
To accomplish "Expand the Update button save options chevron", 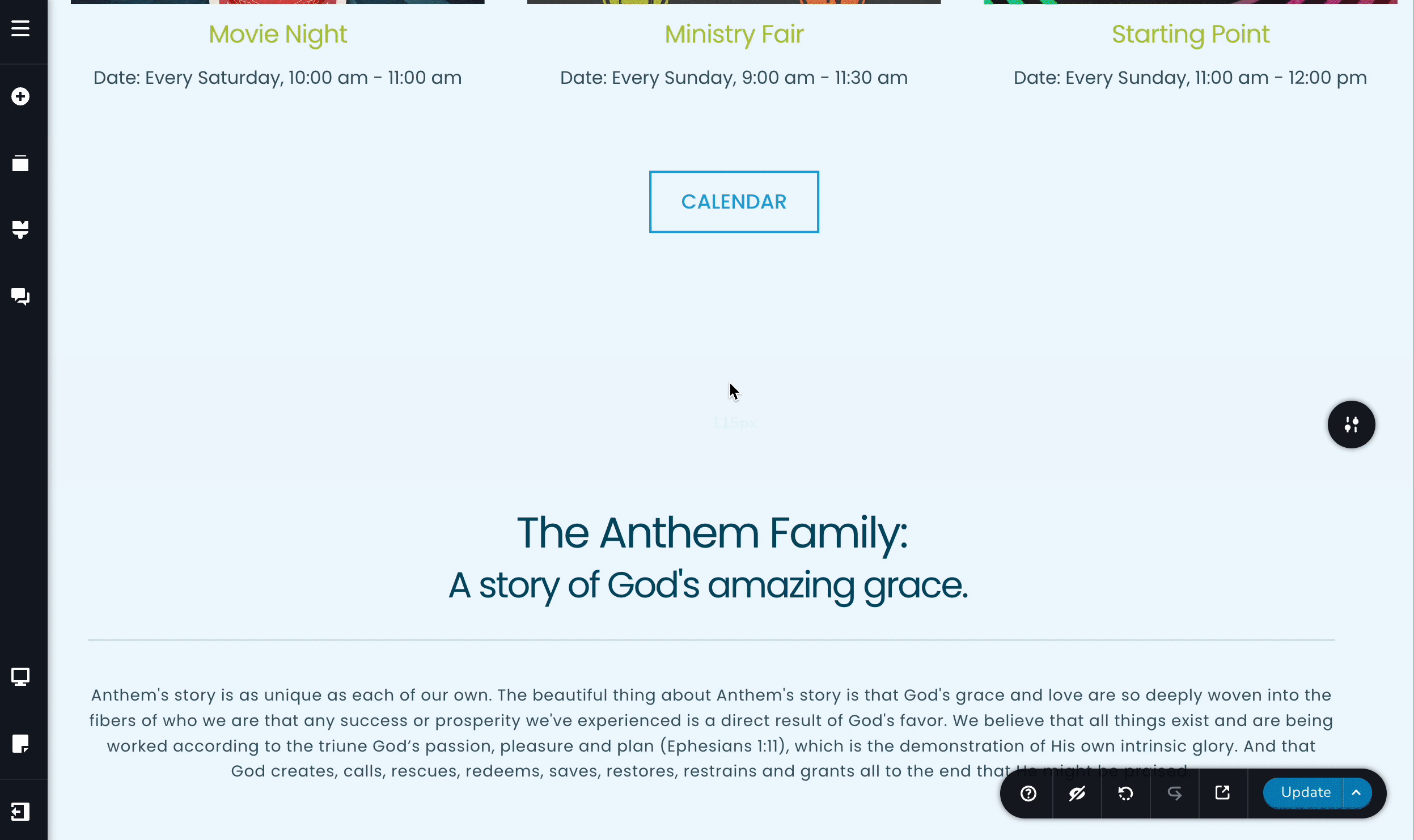I will (x=1356, y=792).
